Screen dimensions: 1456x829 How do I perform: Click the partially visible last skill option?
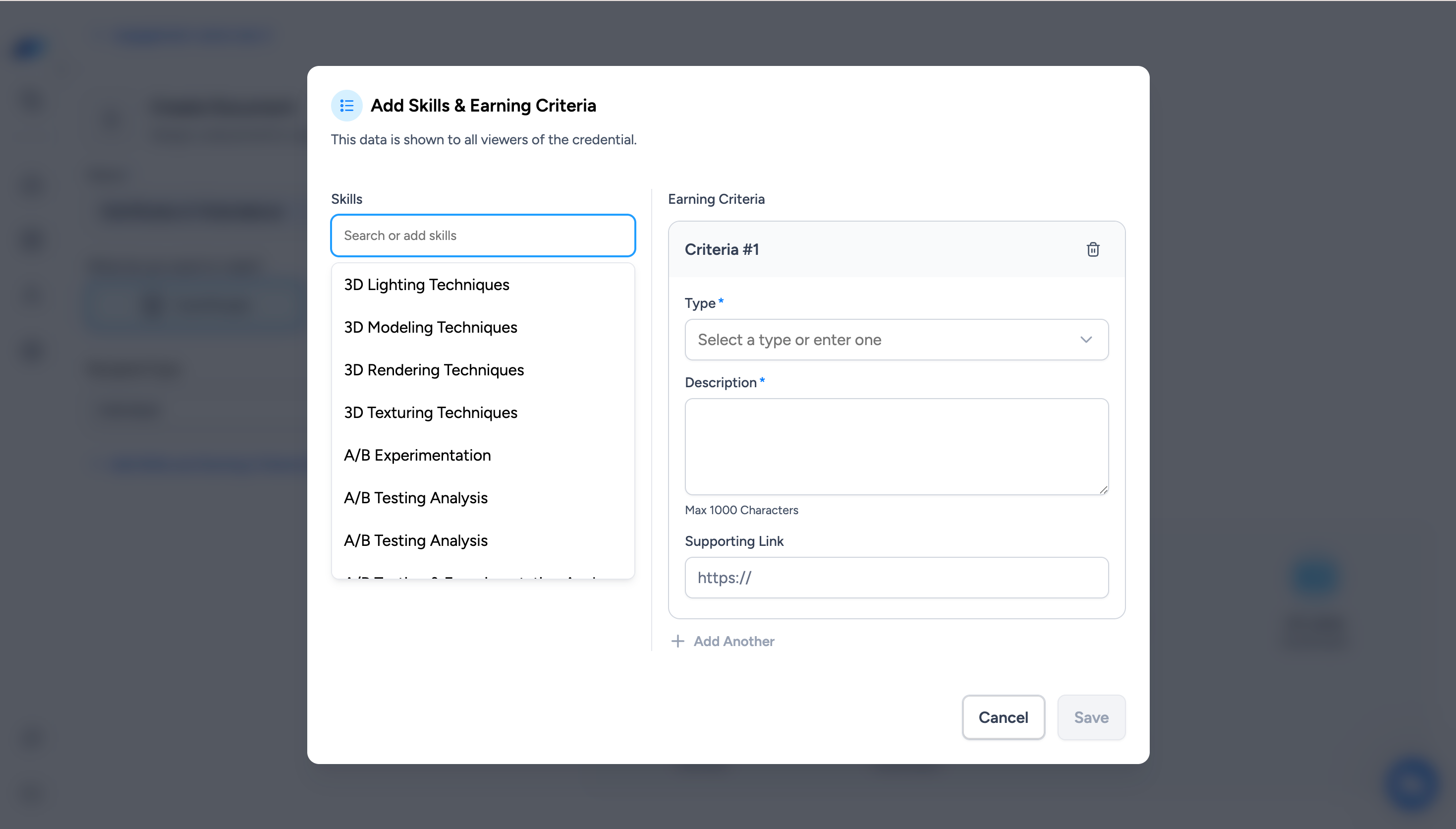click(472, 576)
